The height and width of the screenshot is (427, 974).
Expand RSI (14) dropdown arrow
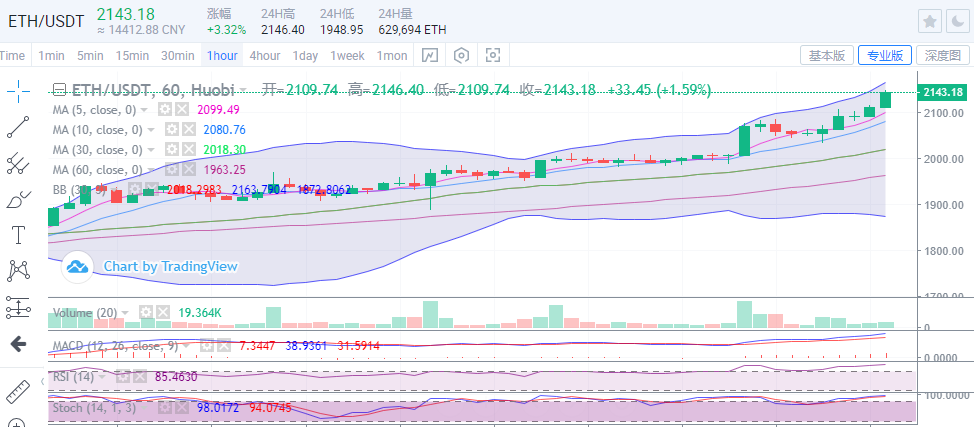103,377
